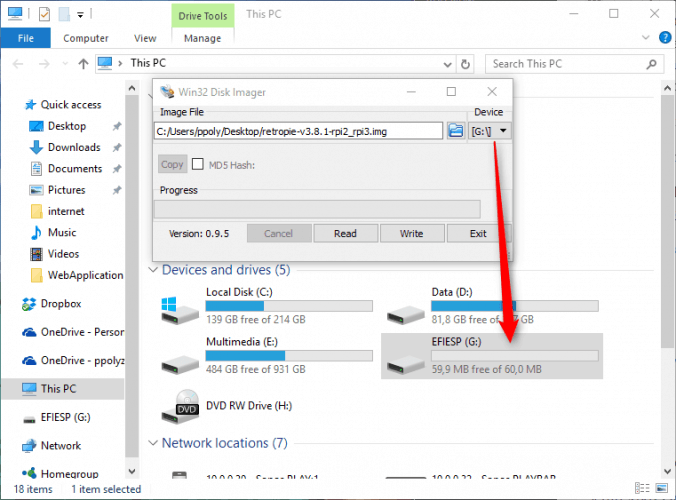Click the Forward navigation arrow
The image size is (676, 500).
(x=44, y=64)
